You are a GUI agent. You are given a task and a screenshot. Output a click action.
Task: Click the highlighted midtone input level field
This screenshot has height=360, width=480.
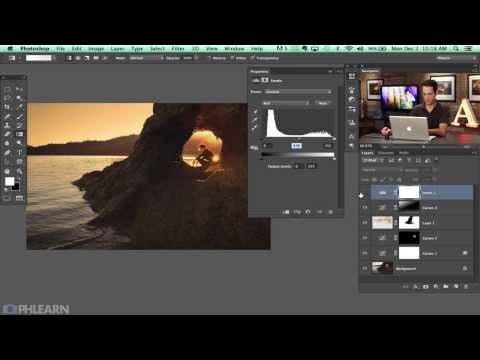[296, 146]
